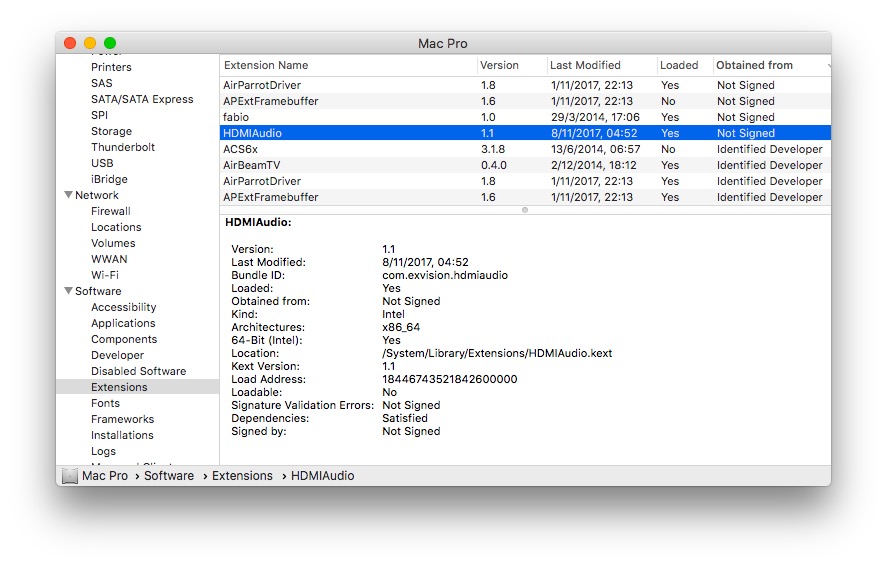Open Installations under Software
Screen dimensions: 887x566
(122, 435)
